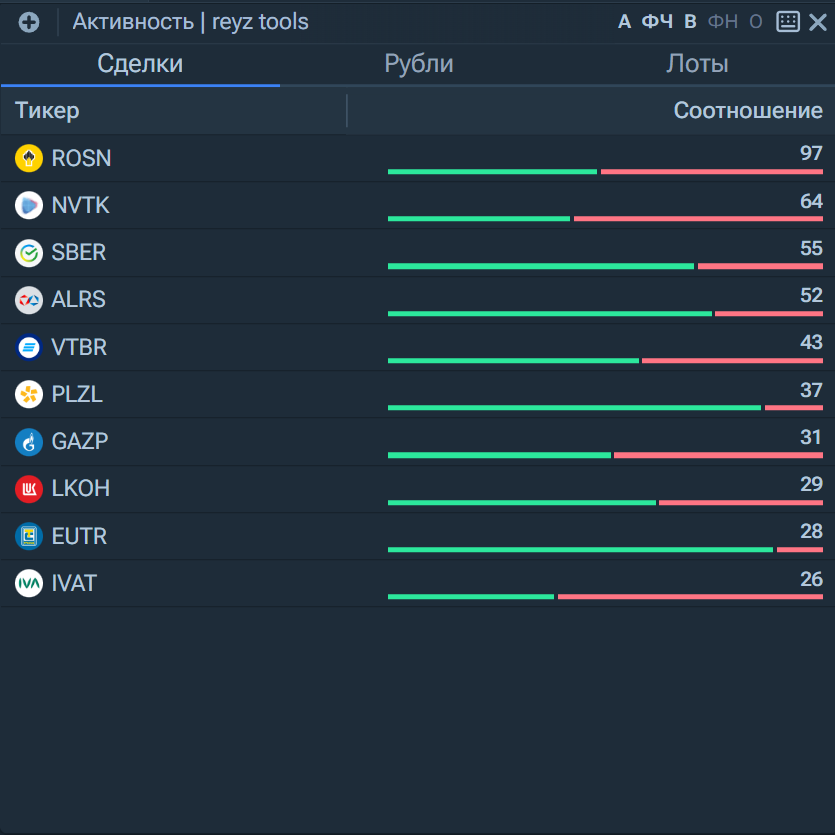This screenshot has width=835, height=835.
Task: Click the ROSN buy/sell ratio bar
Action: 605,171
